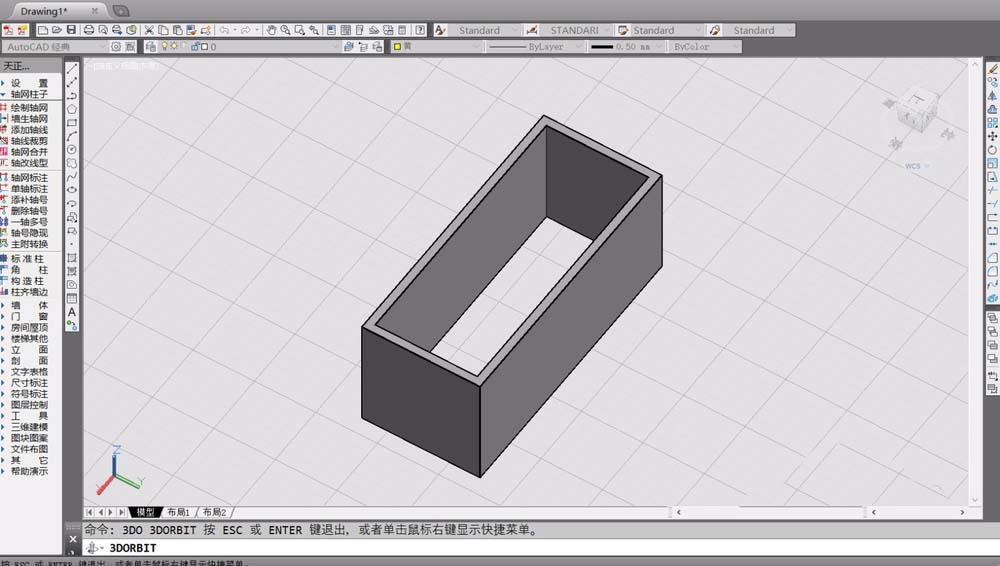Screen dimensions: 1000x566
Task: Click the vertical scrollbar down arrow
Action: pyautogui.click(x=974, y=500)
